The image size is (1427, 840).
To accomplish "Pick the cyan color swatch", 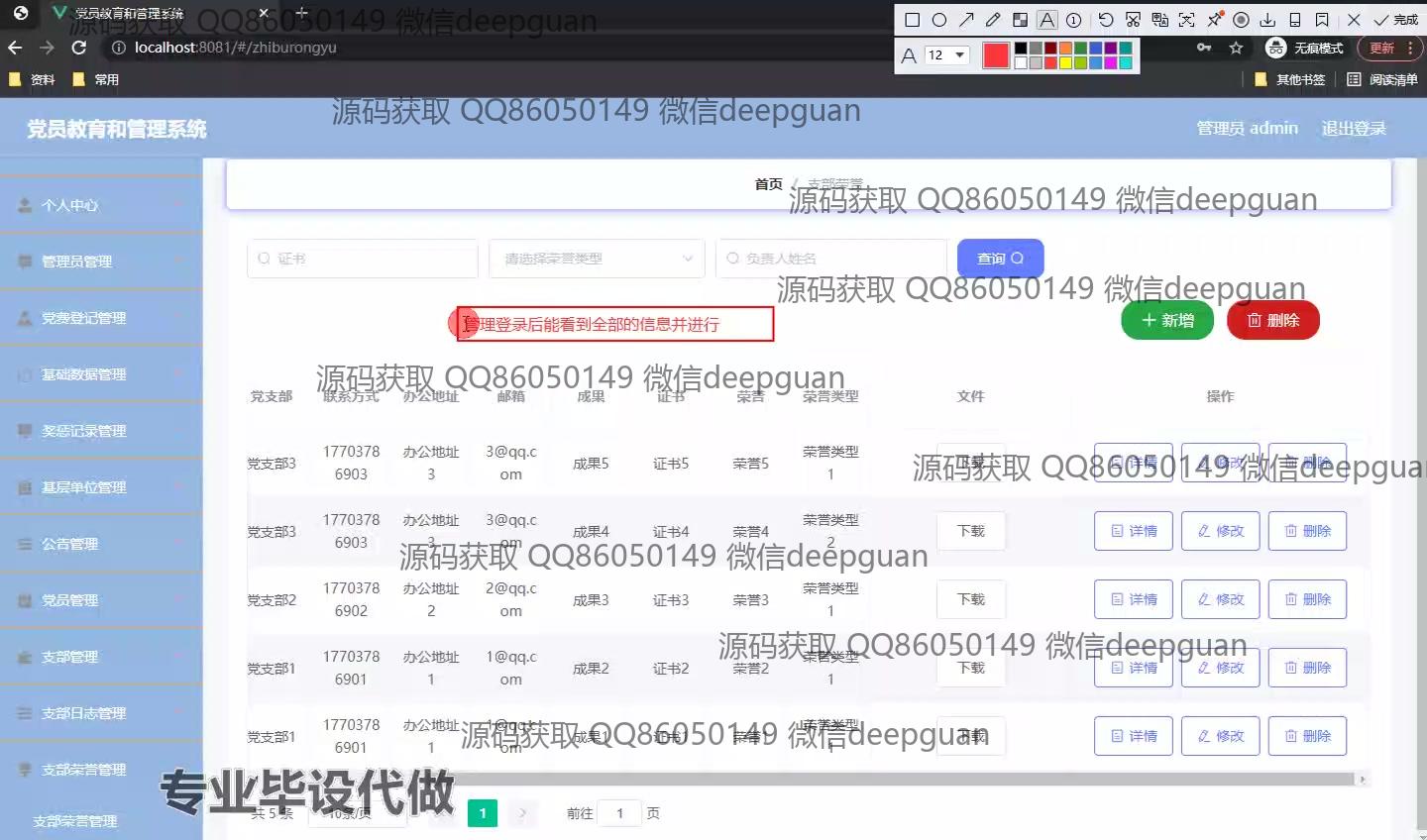I will coord(1126,62).
